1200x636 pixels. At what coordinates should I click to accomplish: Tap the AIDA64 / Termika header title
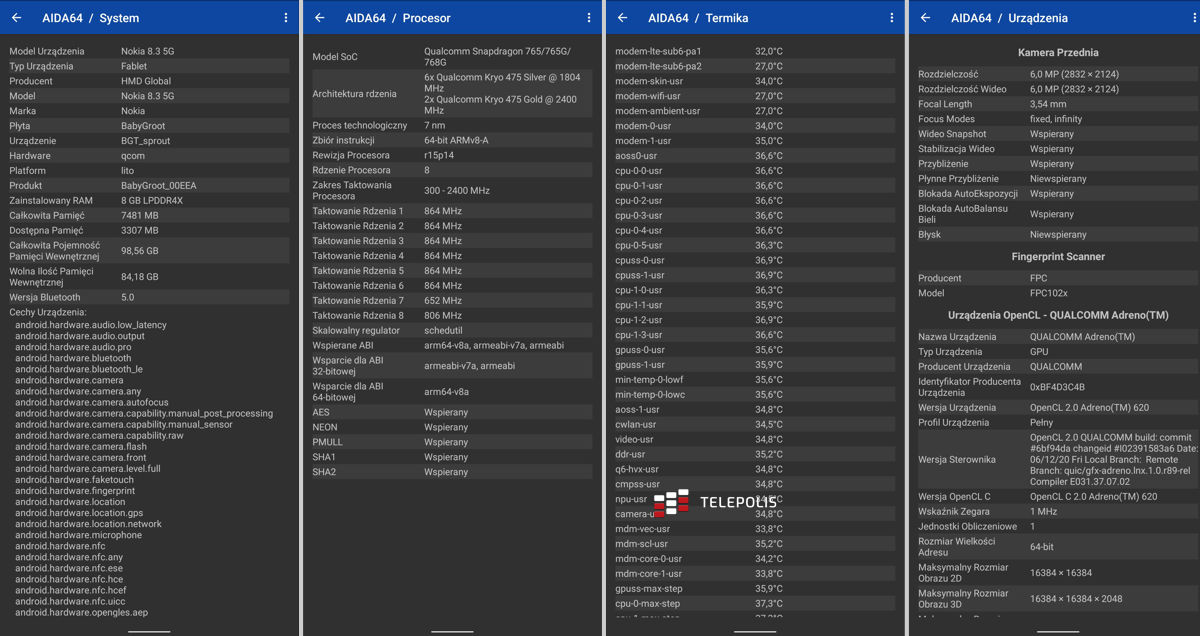point(698,18)
